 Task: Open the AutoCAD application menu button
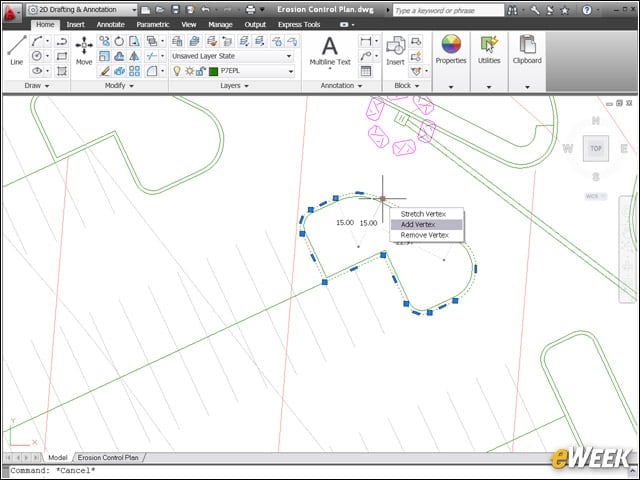[x=11, y=13]
